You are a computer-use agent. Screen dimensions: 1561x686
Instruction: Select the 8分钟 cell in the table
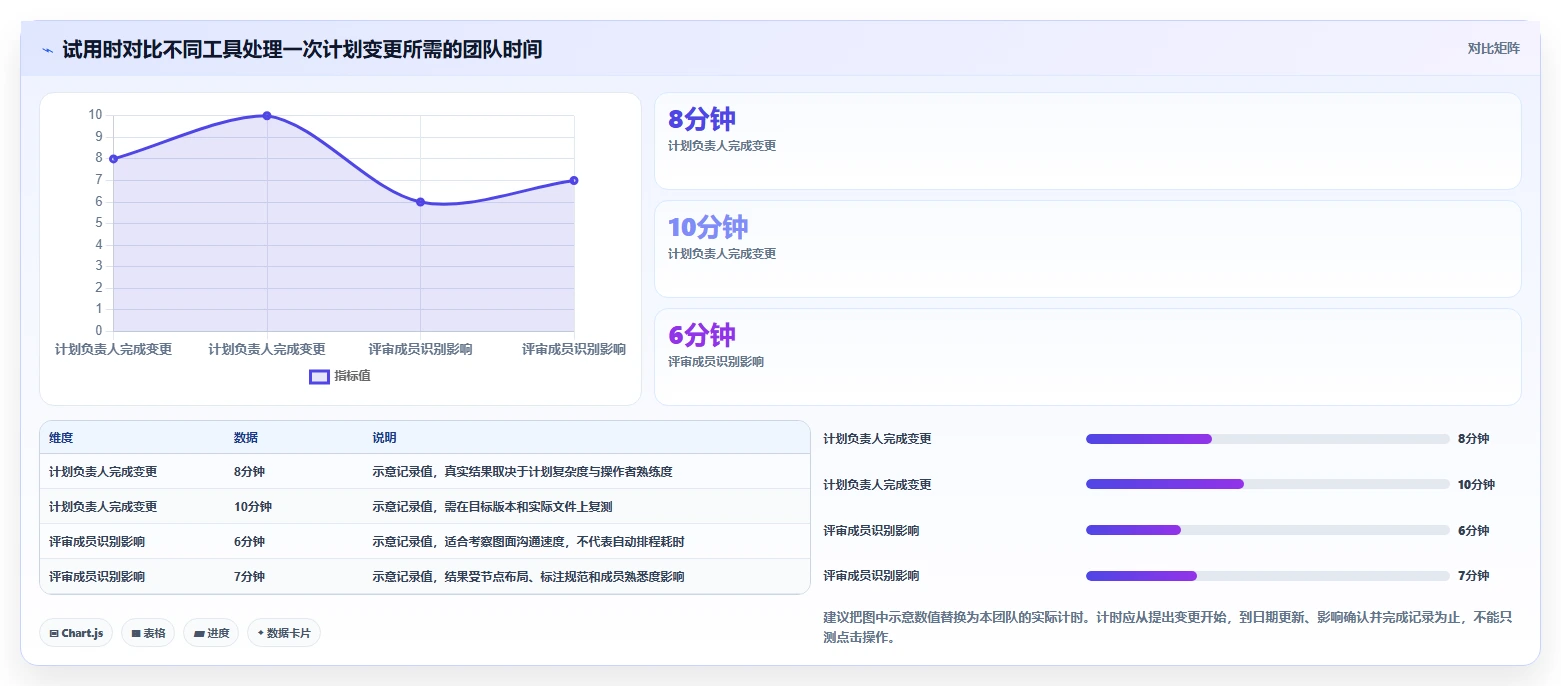point(250,472)
